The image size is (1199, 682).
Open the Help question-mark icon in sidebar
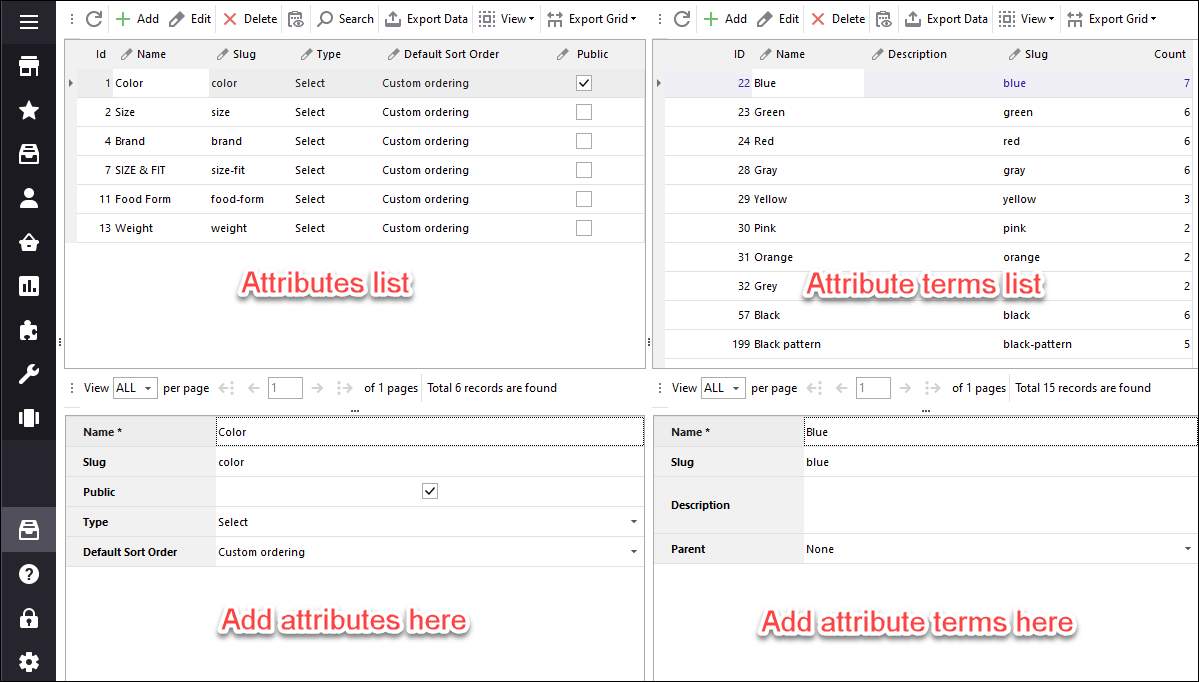(28, 573)
